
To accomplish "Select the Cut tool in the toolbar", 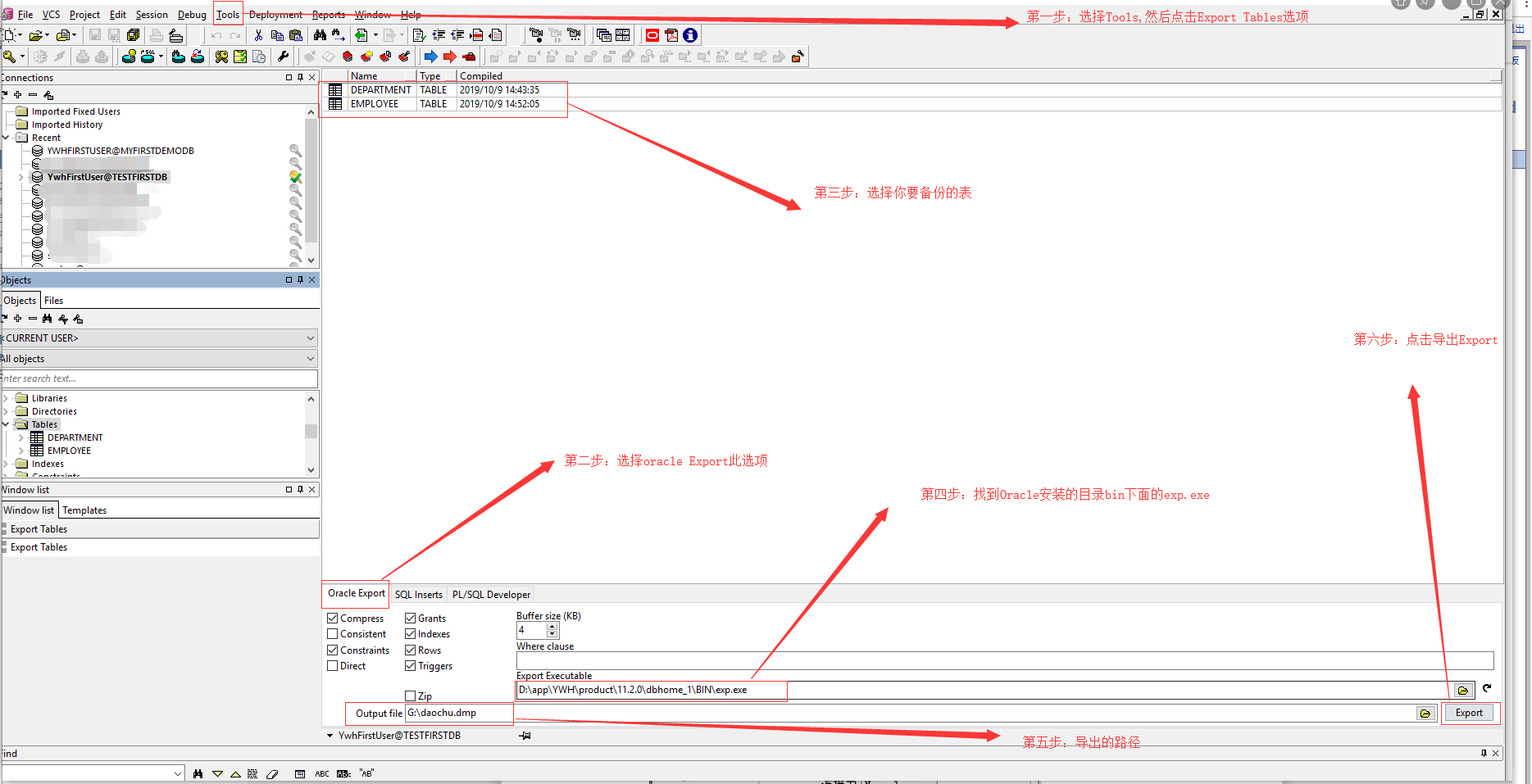I will pyautogui.click(x=258, y=35).
